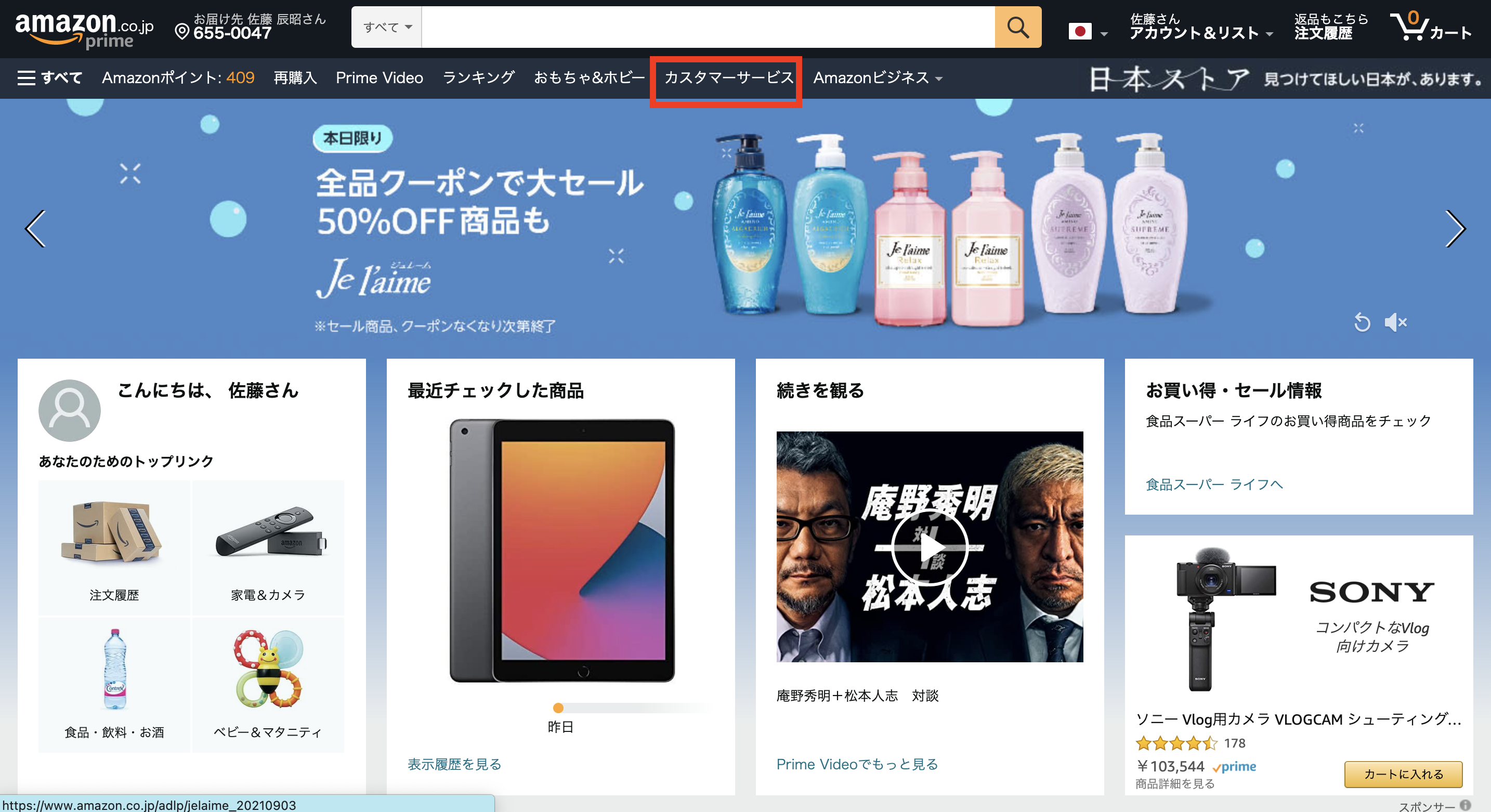Replay the banner video
Screen dimensions: 1491x812
click(1362, 322)
